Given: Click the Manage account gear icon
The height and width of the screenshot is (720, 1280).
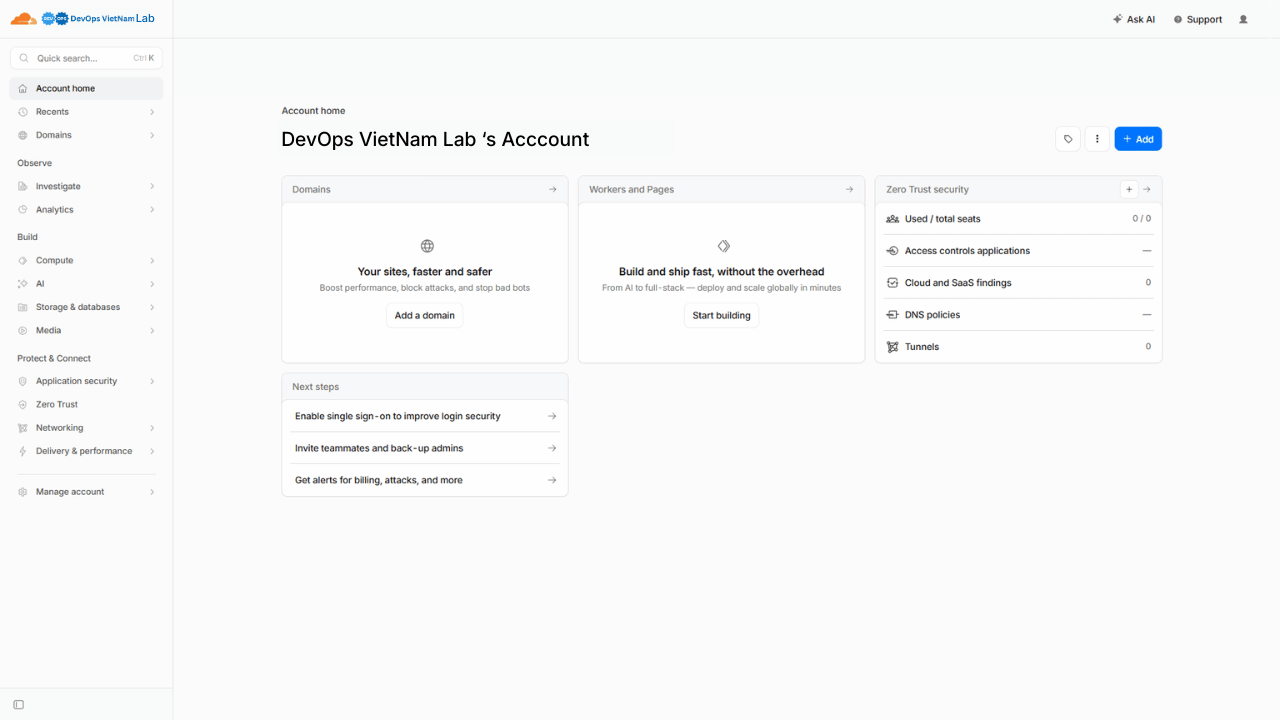Looking at the screenshot, I should click(x=23, y=492).
